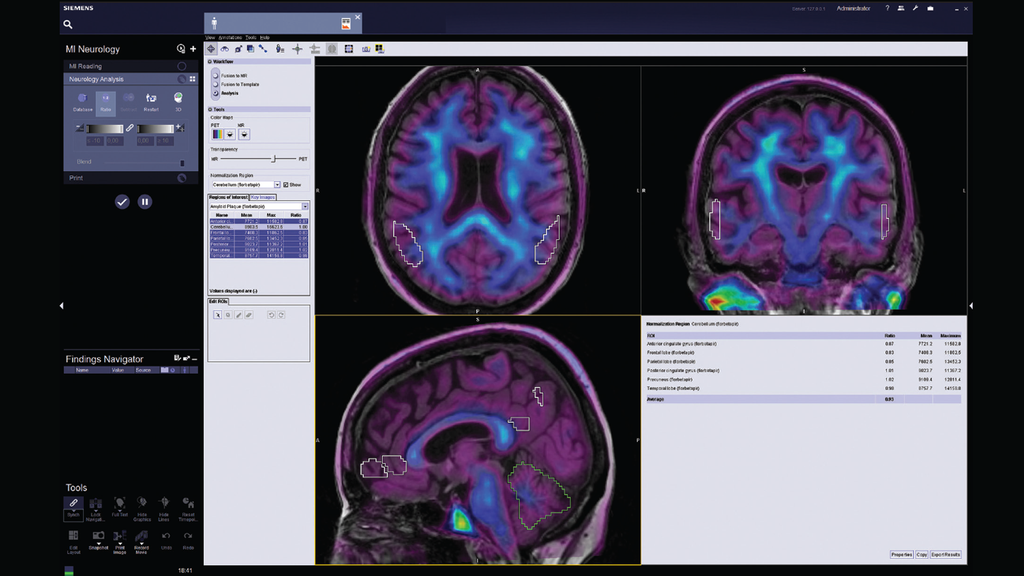
Task: Click the 3D view icon
Action: point(178,101)
